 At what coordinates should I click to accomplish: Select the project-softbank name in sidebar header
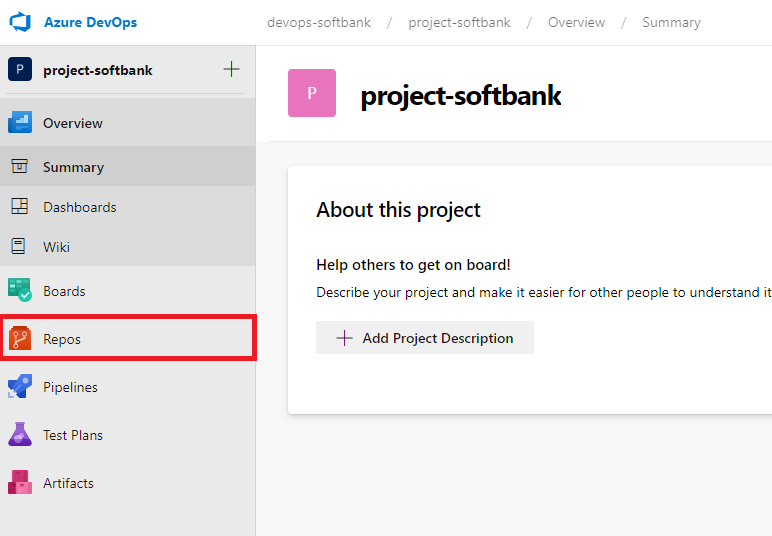[x=98, y=71]
